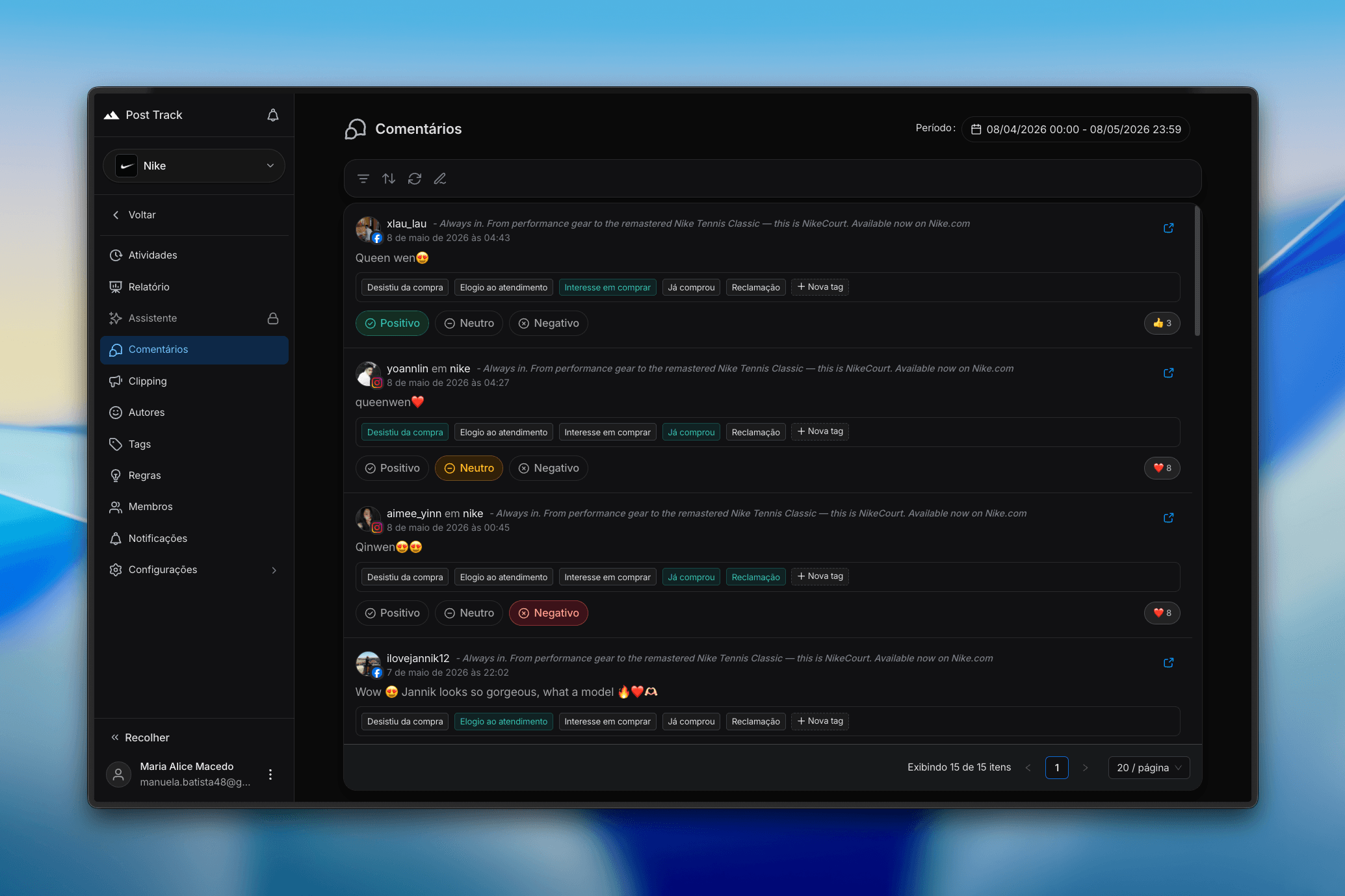This screenshot has width=1345, height=896.
Task: Mark yoannlin comment as Positivo
Action: [392, 468]
